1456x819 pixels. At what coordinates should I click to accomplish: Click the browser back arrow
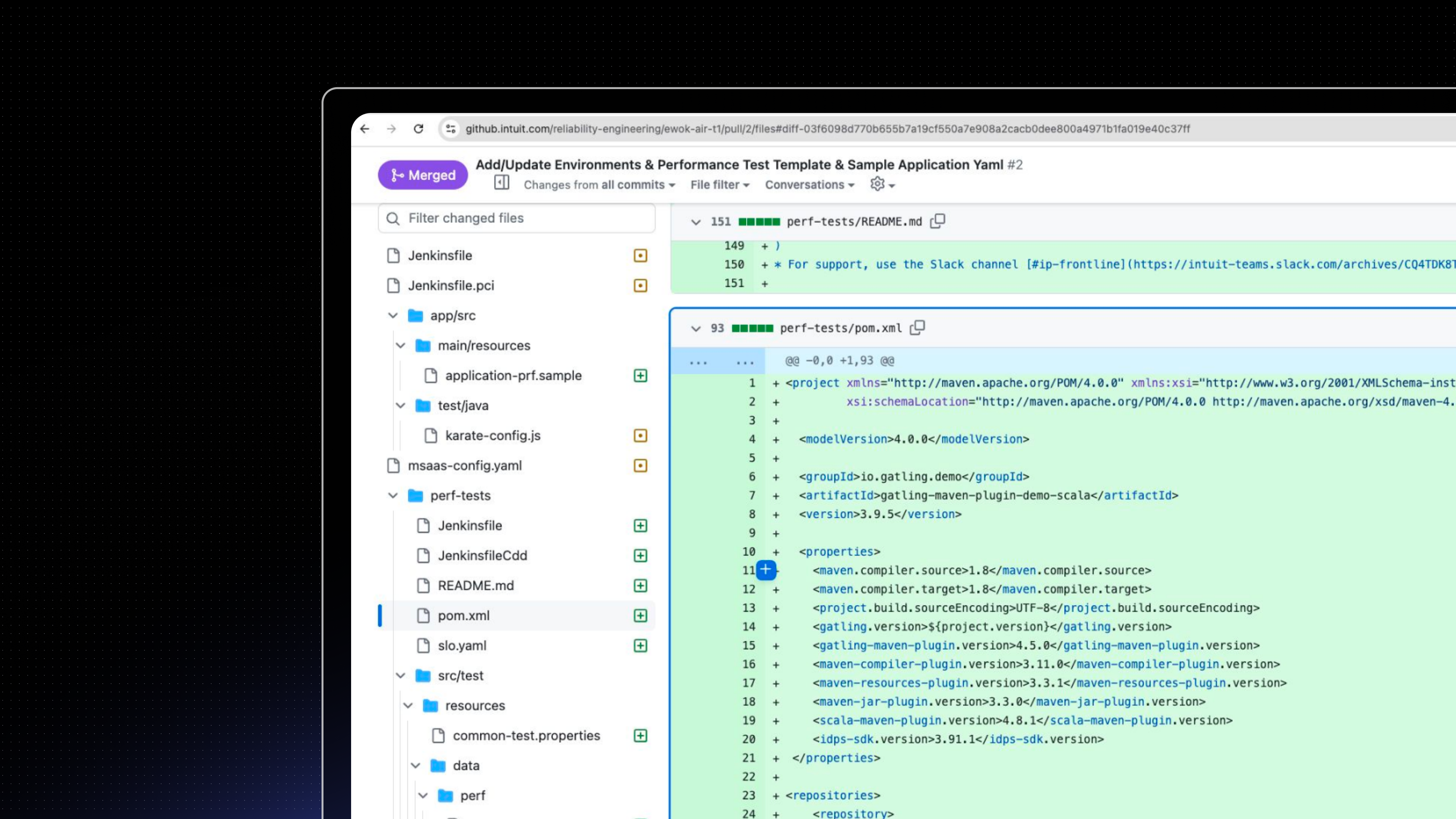pyautogui.click(x=364, y=129)
